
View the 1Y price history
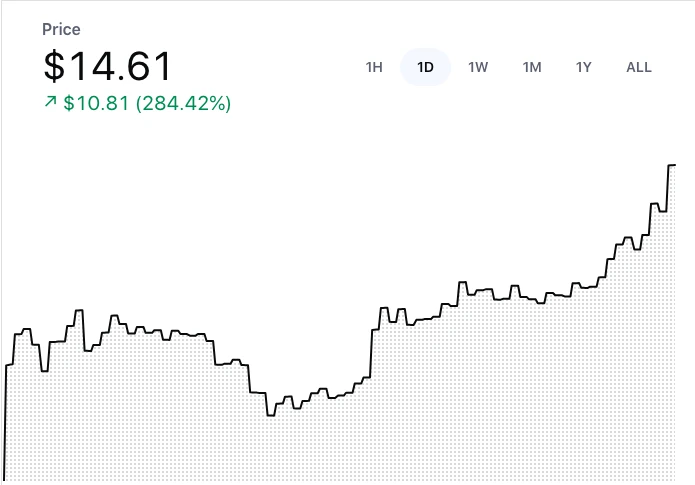tap(584, 67)
